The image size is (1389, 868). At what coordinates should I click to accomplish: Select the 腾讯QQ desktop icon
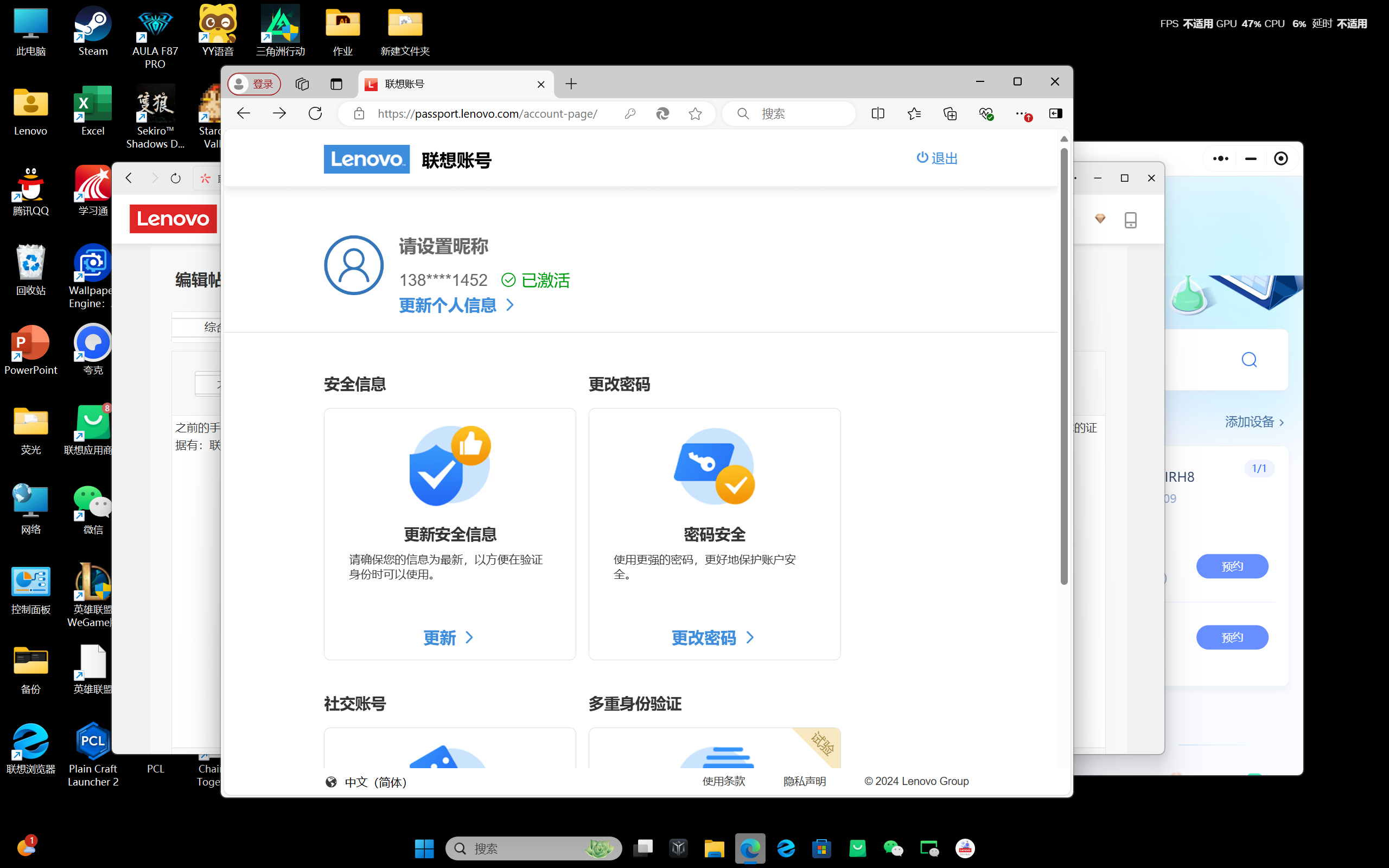pyautogui.click(x=31, y=192)
